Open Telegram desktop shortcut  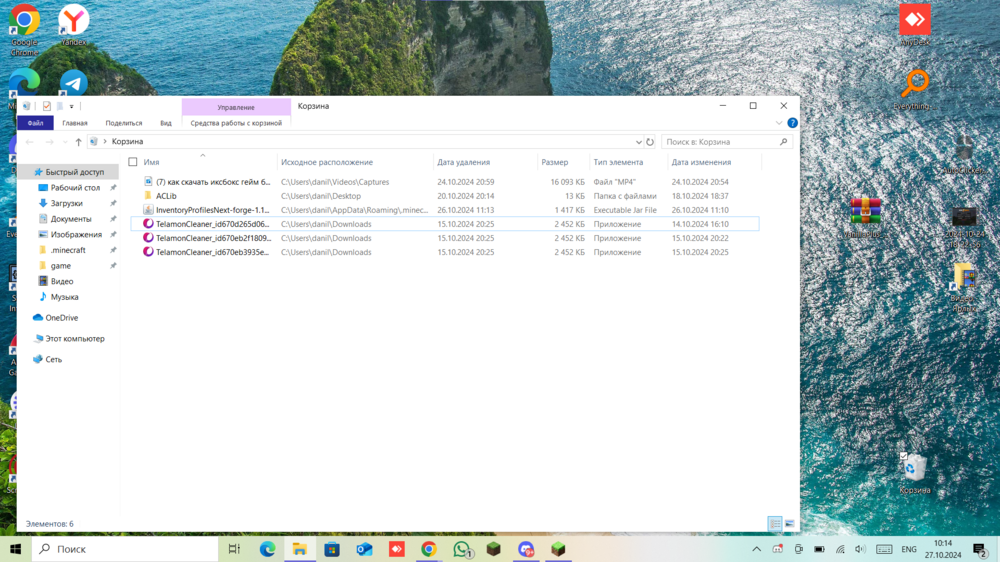[74, 83]
